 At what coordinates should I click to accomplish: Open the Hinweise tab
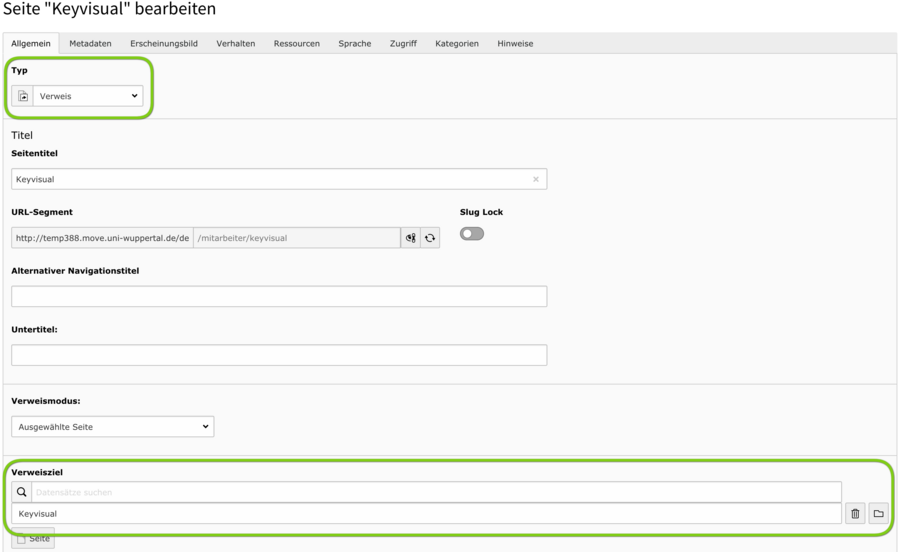[515, 44]
